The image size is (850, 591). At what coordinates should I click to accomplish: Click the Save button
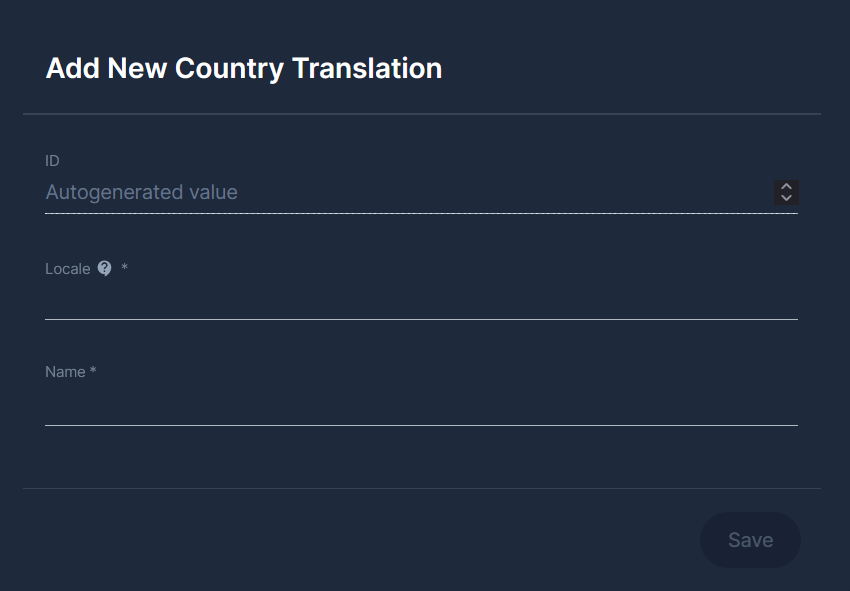(750, 540)
